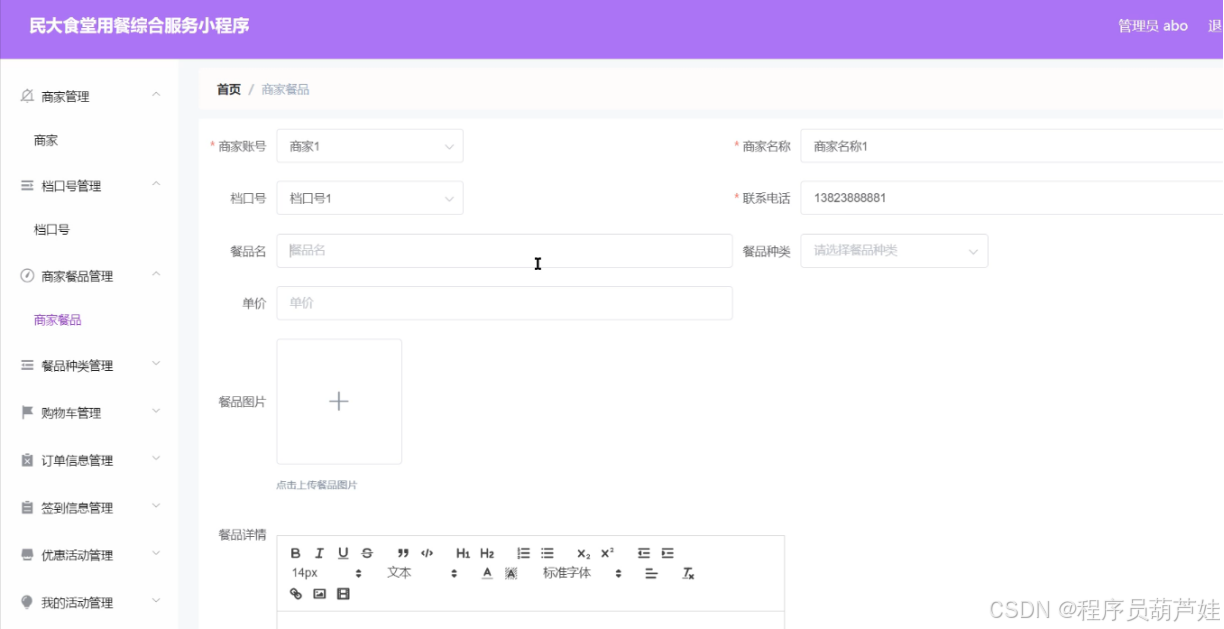Insert a video in editor

344,594
